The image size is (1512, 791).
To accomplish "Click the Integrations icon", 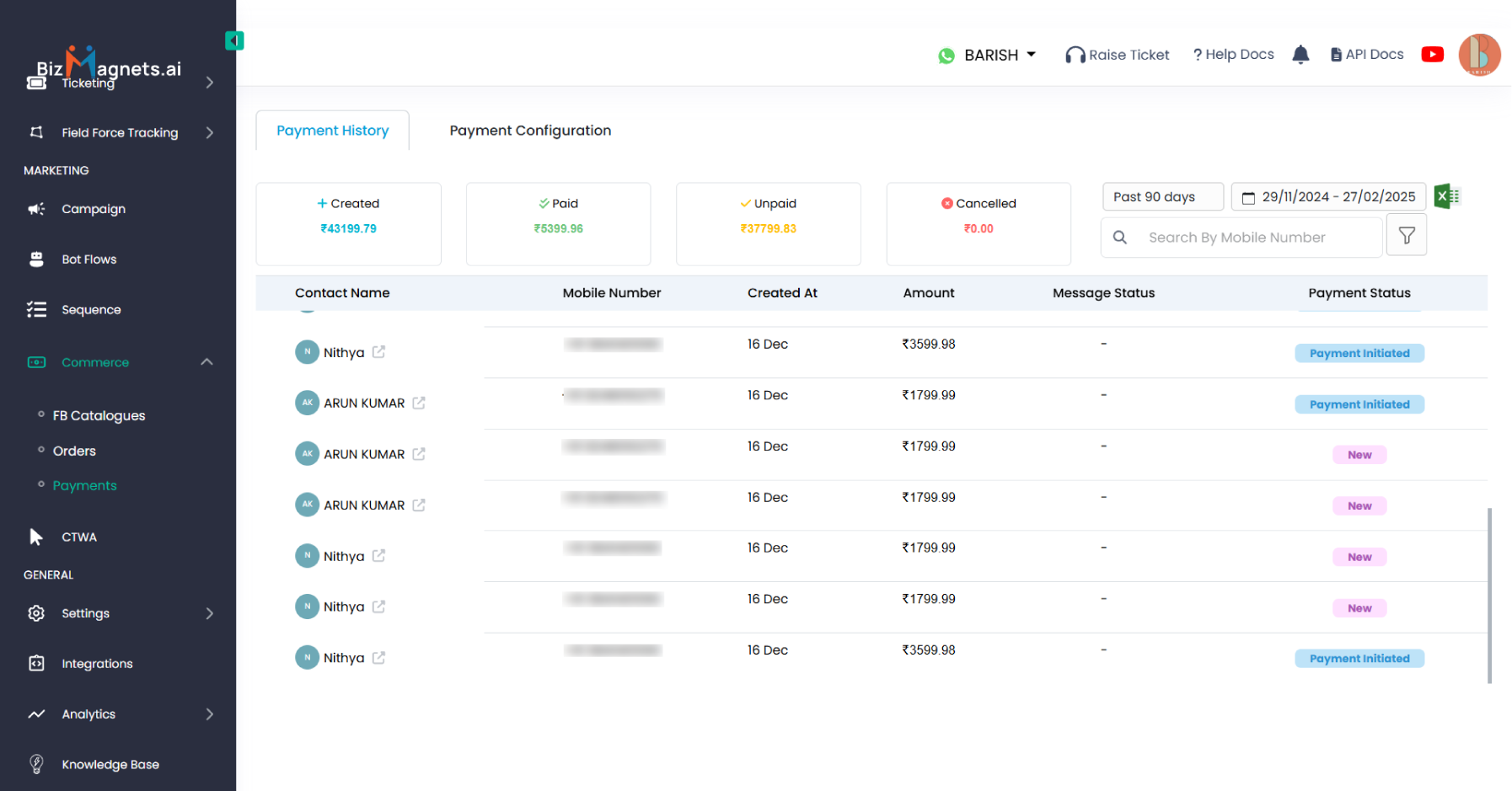I will click(36, 664).
